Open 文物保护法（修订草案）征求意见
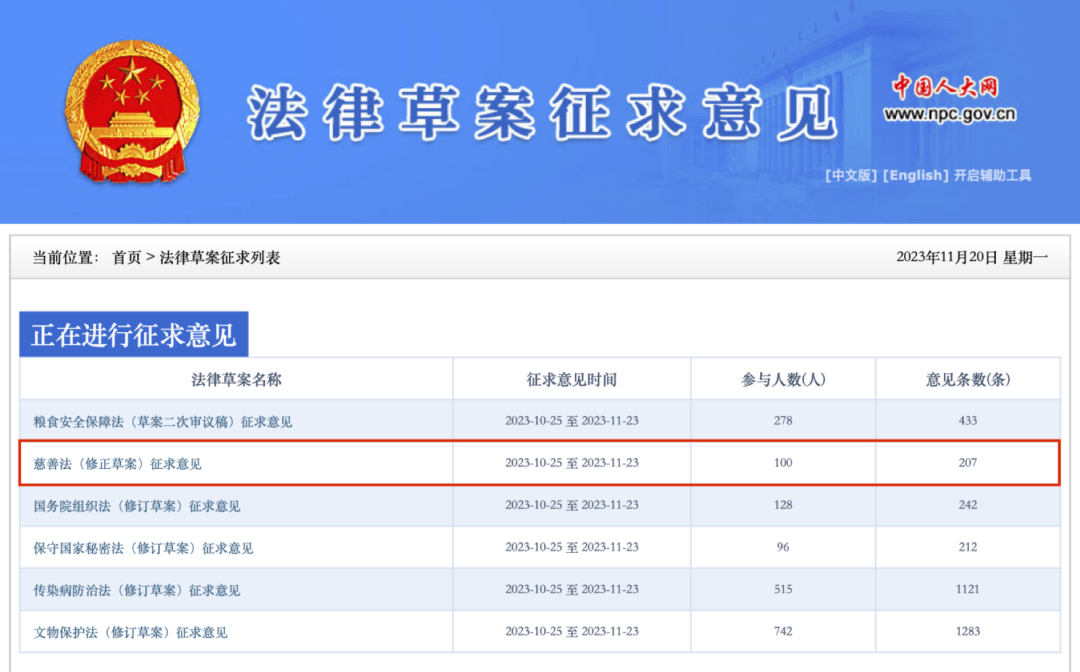 point(135,632)
